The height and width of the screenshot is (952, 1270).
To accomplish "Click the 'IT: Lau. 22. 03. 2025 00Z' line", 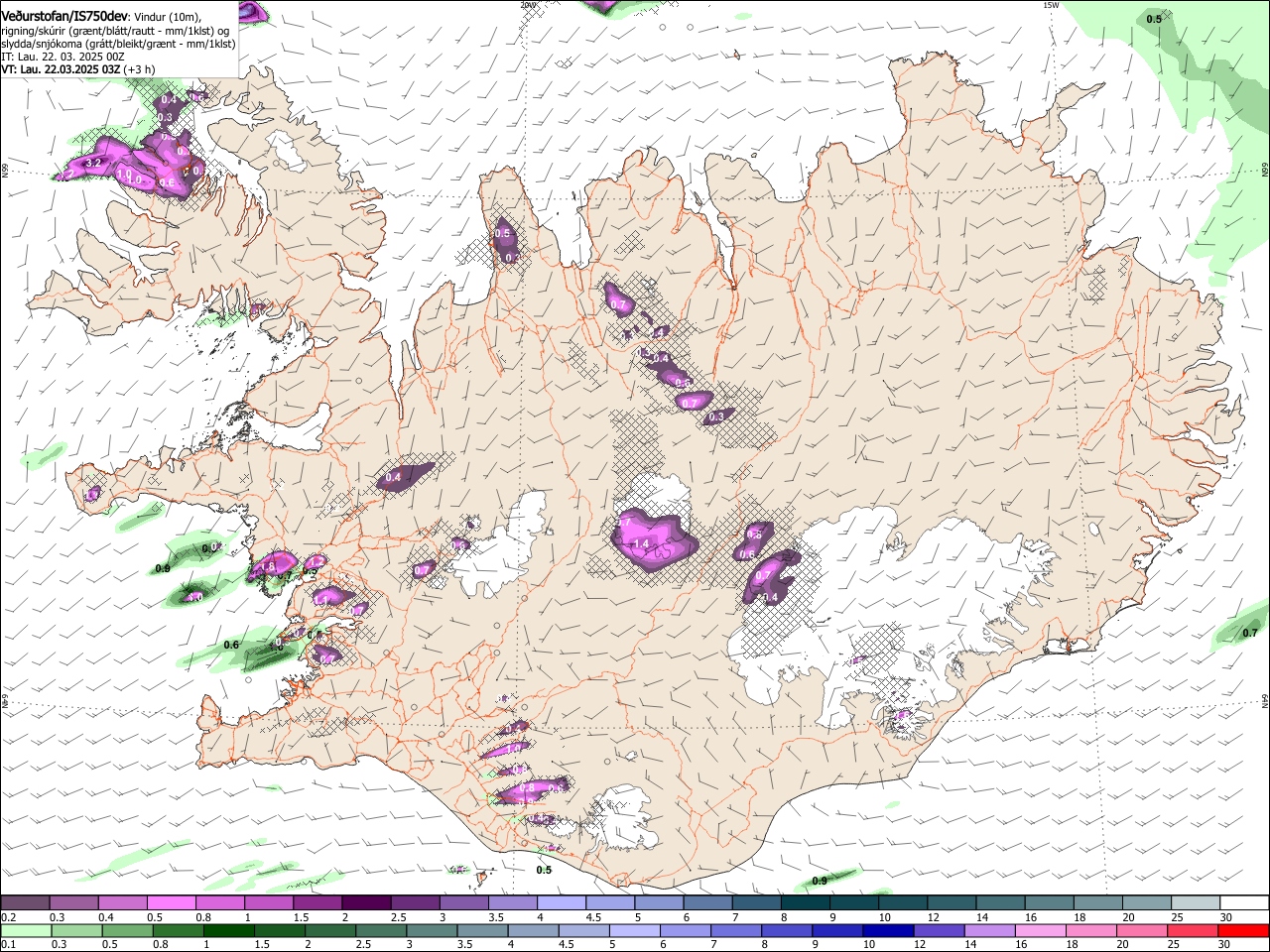I will click(x=63, y=57).
